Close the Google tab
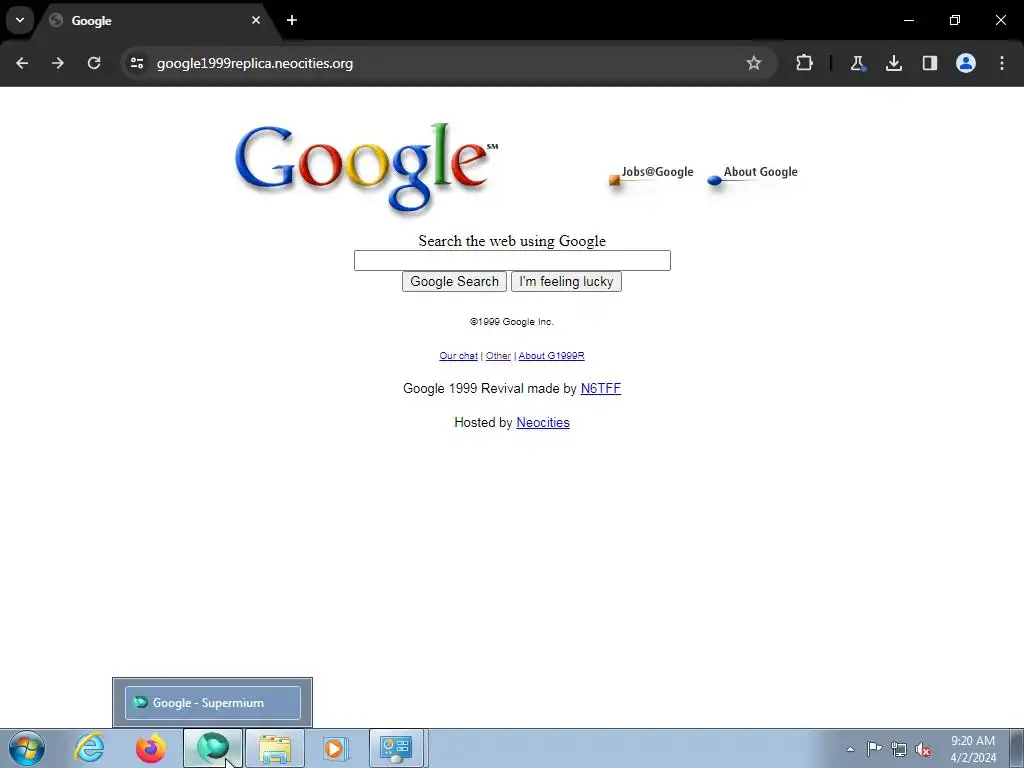 [256, 20]
